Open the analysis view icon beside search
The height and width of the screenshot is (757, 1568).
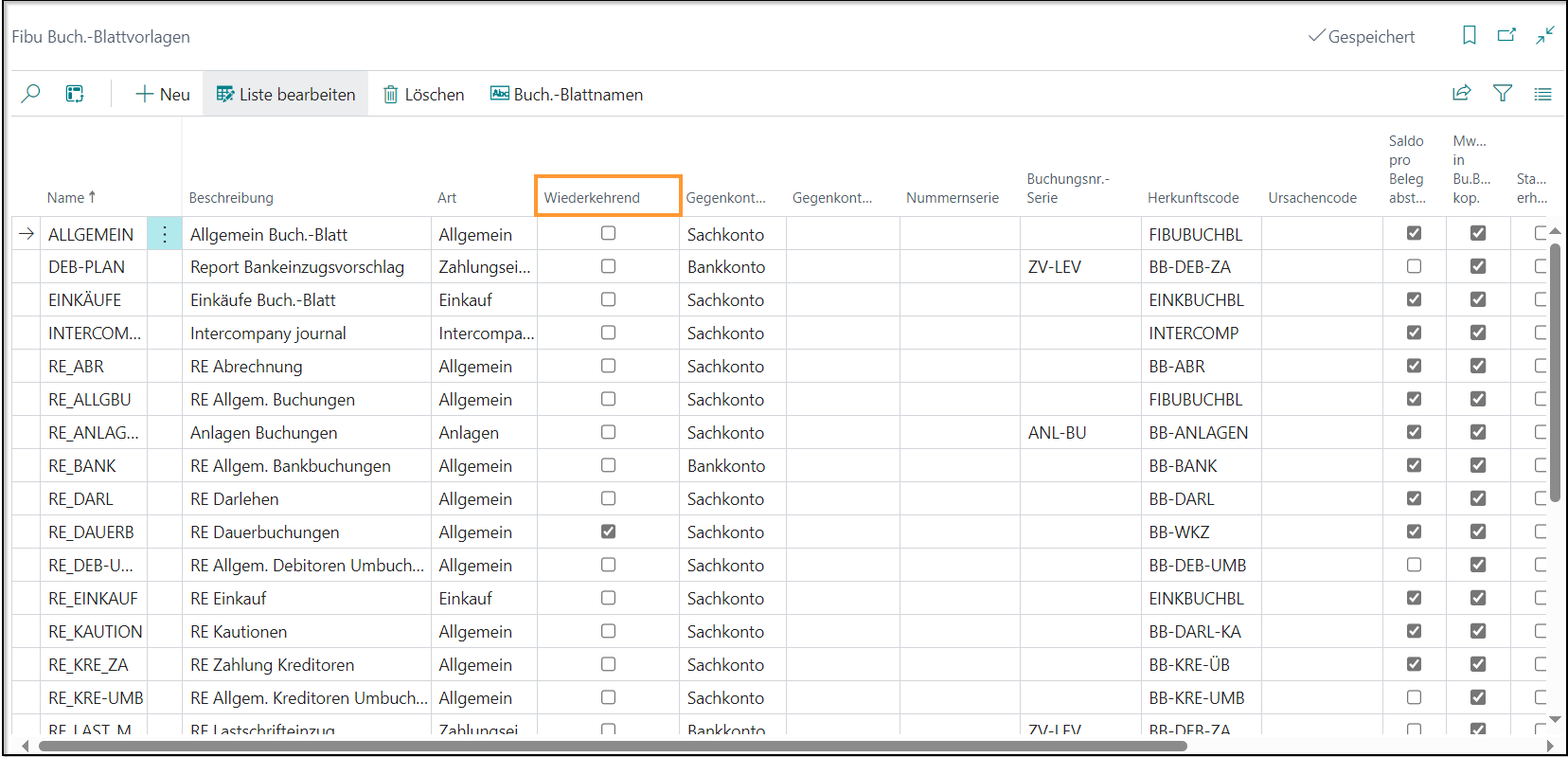coord(75,94)
